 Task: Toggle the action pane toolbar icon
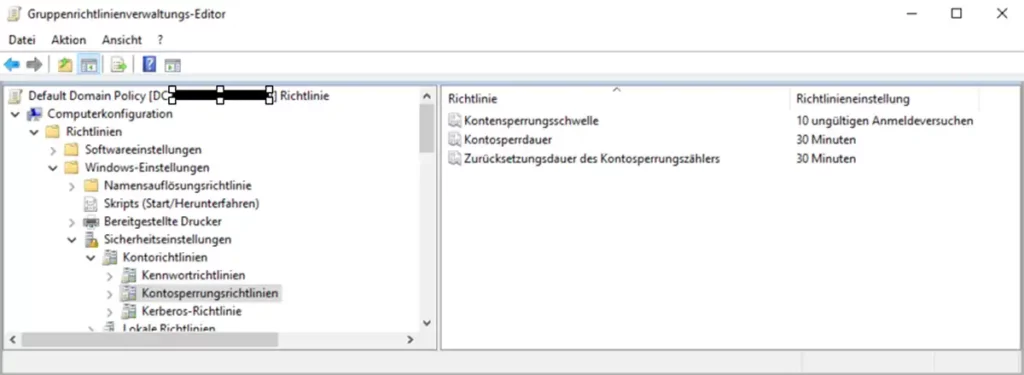pos(172,65)
